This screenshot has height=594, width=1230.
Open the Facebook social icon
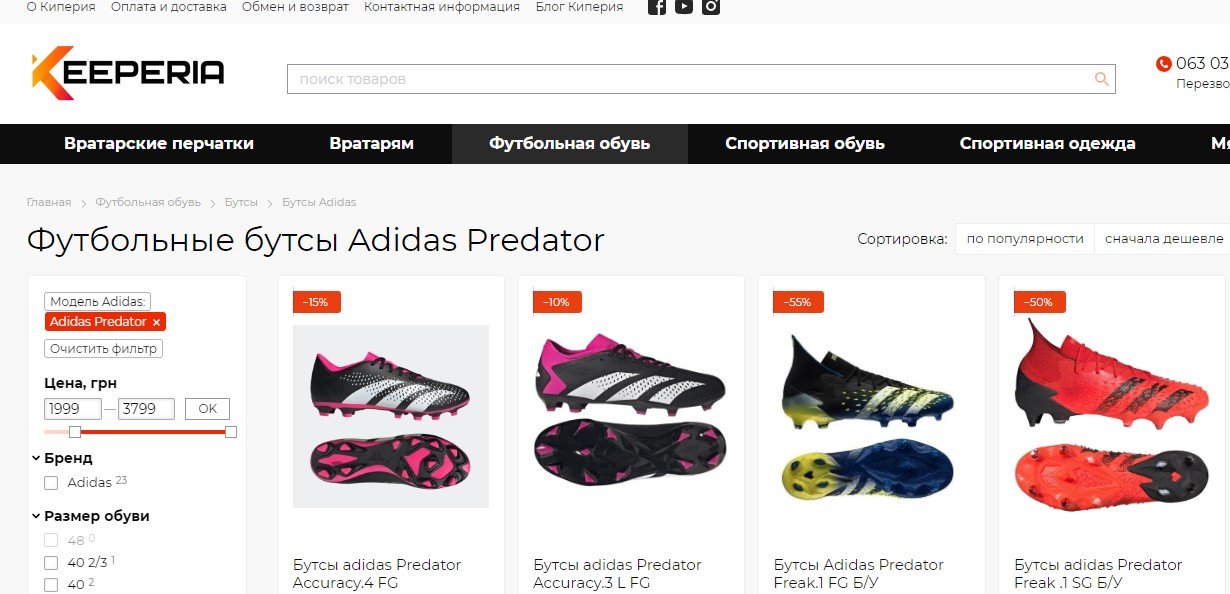(657, 7)
